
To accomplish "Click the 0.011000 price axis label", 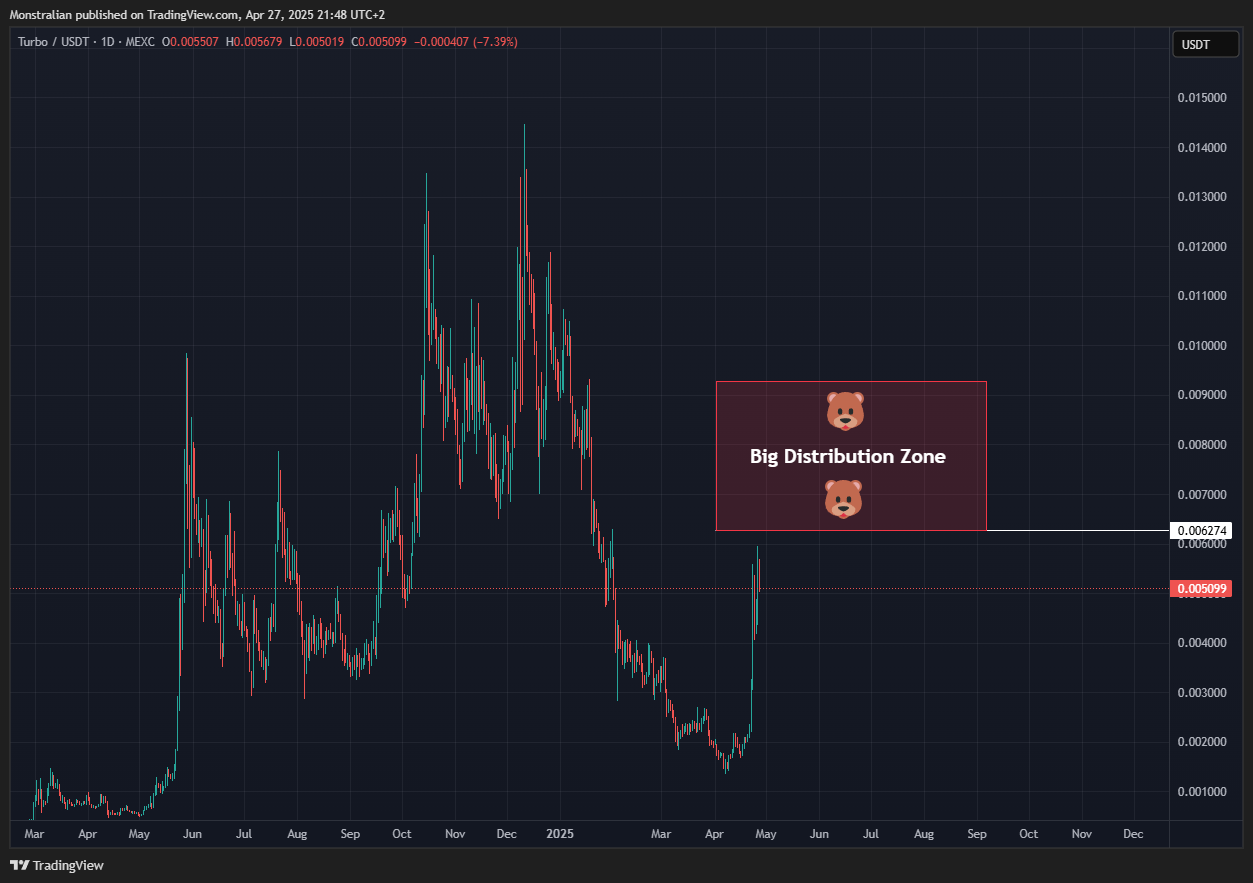I will pos(1200,296).
